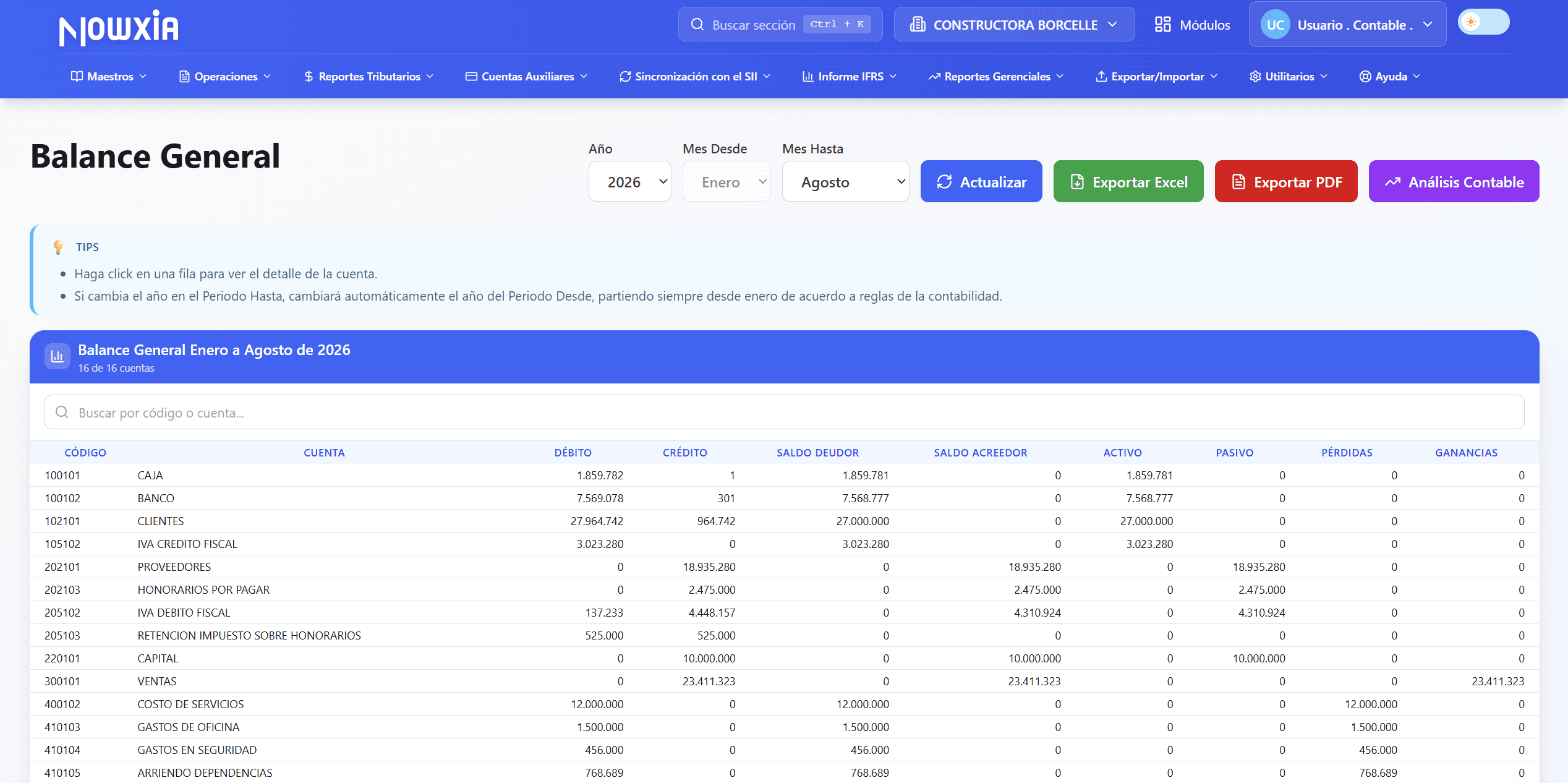Click the Módulos button label
The height and width of the screenshot is (783, 1568).
coord(1204,25)
